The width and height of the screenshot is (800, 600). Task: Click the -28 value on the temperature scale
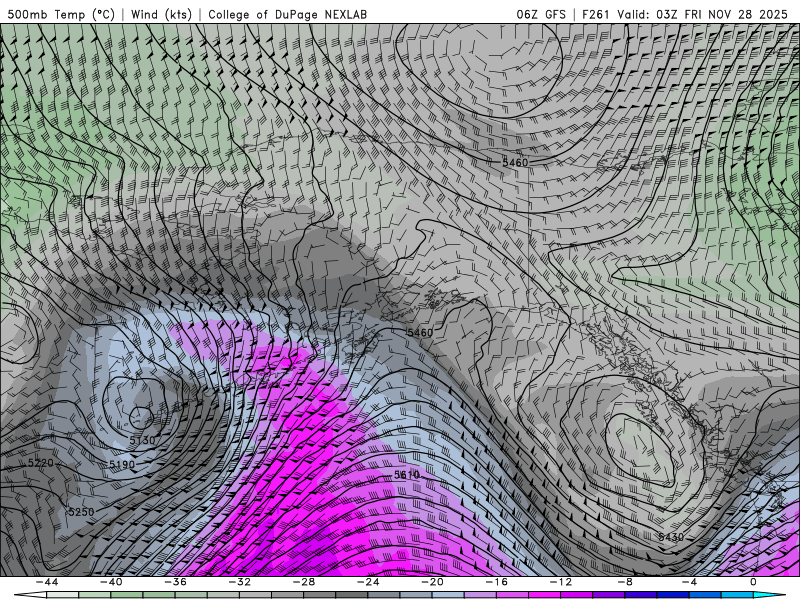click(x=304, y=582)
